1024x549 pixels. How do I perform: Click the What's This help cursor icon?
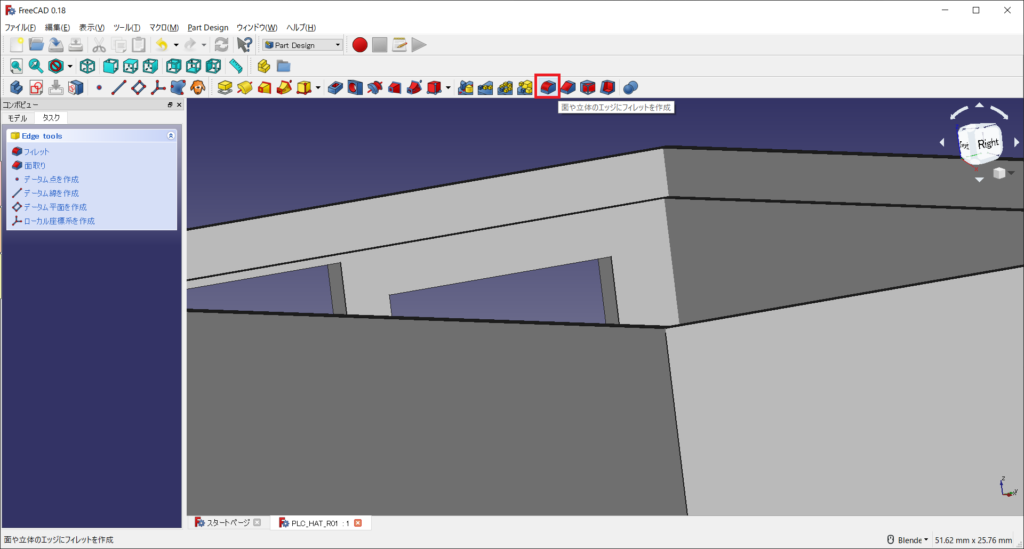click(244, 44)
